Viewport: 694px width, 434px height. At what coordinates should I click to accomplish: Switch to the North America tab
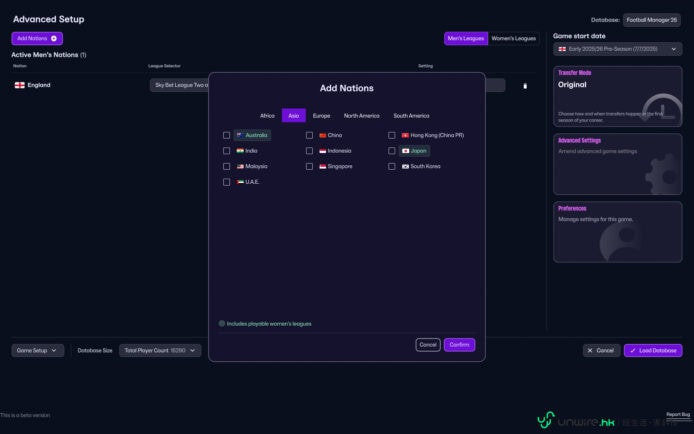362,115
